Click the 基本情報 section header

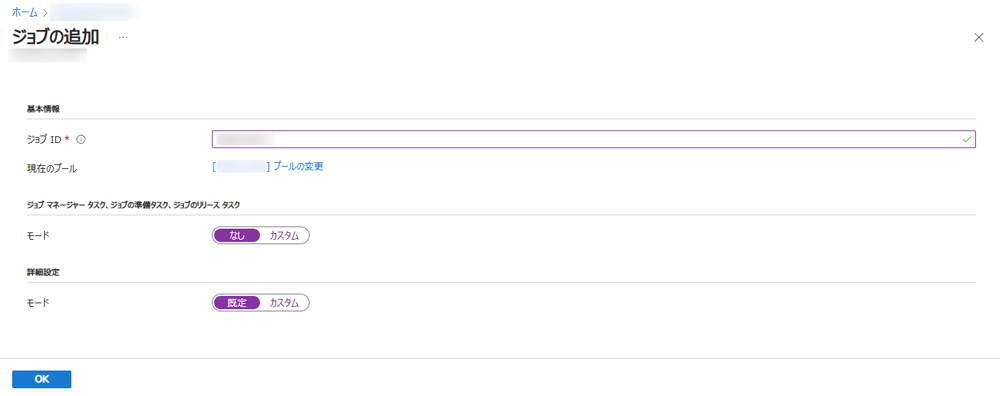coord(43,109)
